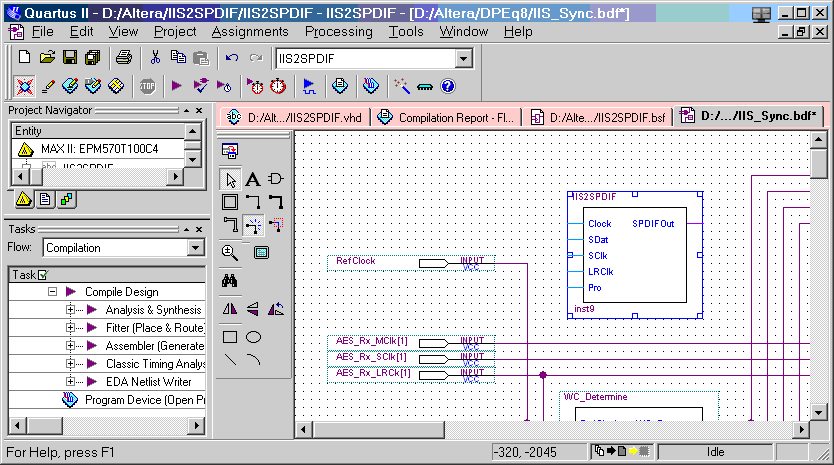Select MAX II: EPM570T100C4 entity row

click(x=98, y=149)
